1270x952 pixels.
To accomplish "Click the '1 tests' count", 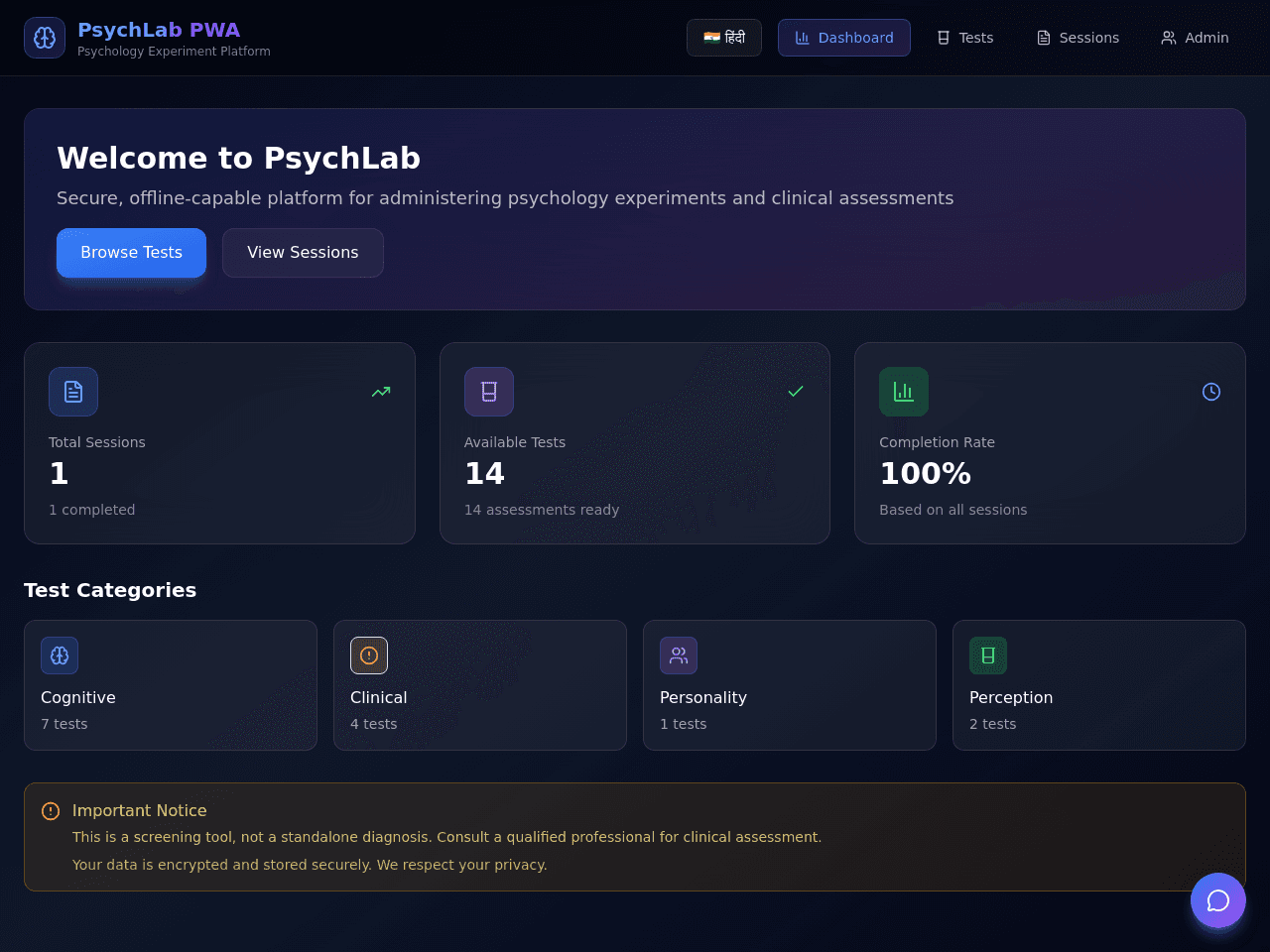I will pos(684,724).
